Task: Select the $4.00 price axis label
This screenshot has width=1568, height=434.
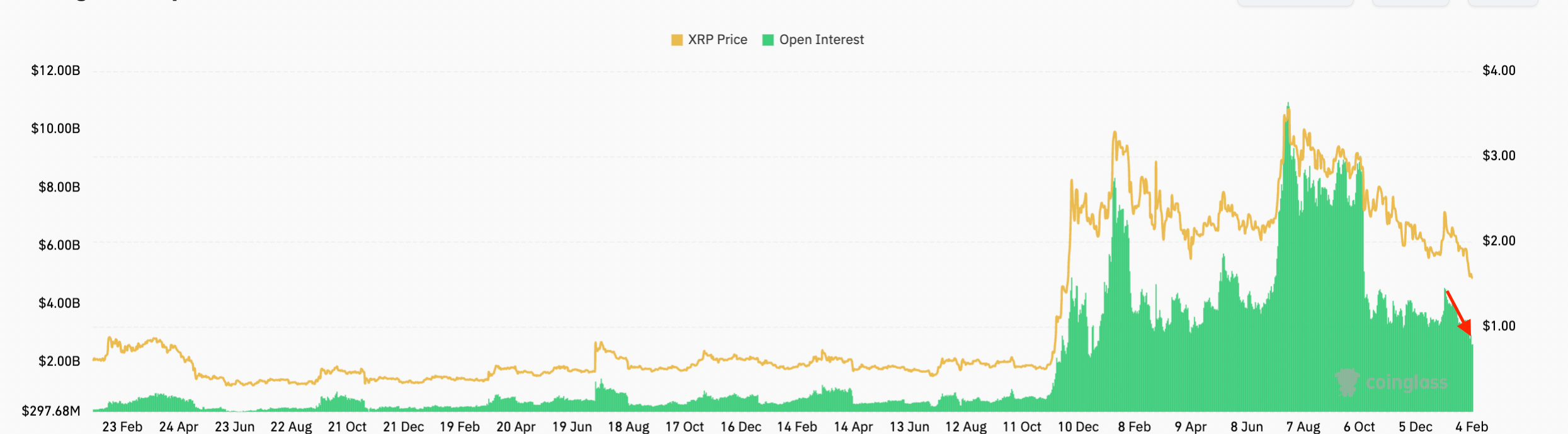Action: coord(1499,71)
